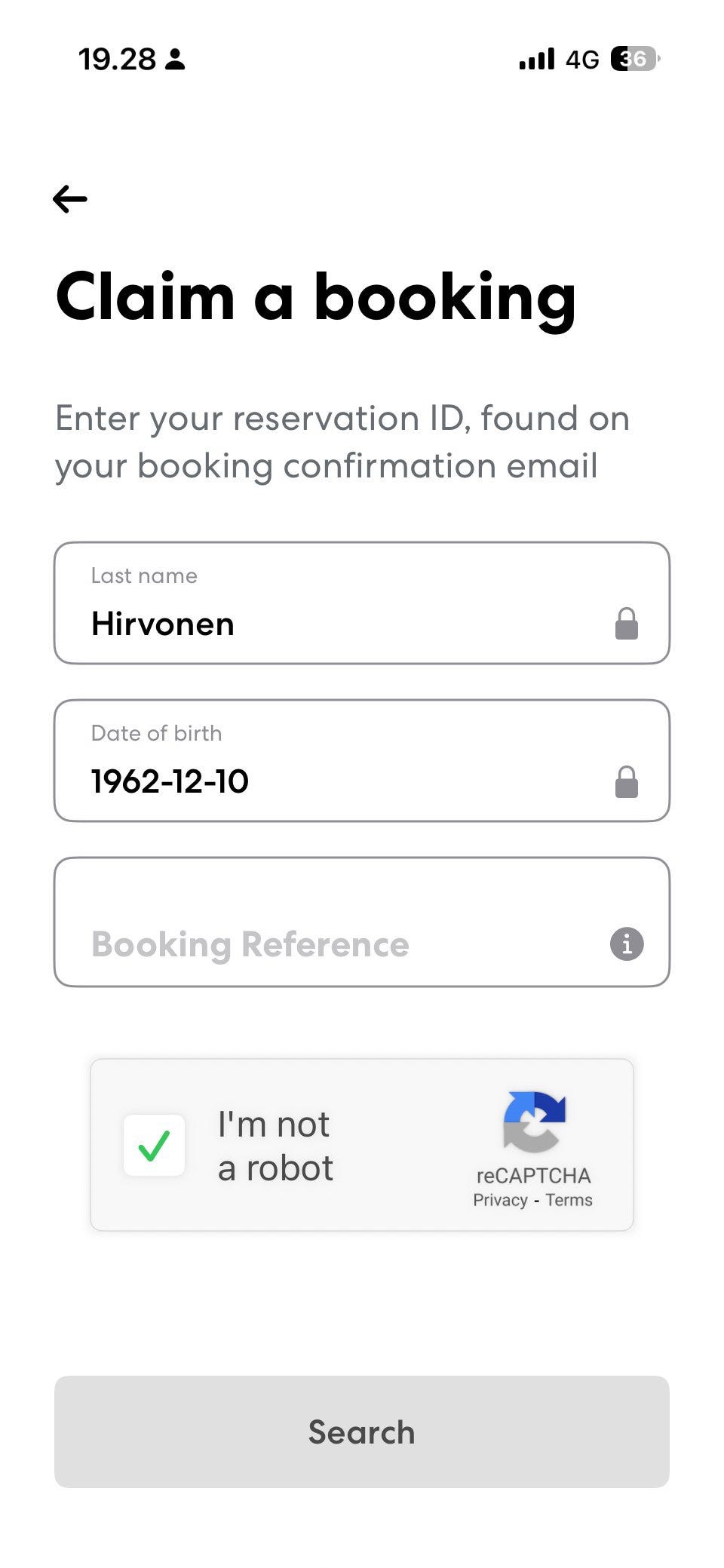Tap the cellular signal bars icon
The width and height of the screenshot is (724, 1568).
point(536,59)
